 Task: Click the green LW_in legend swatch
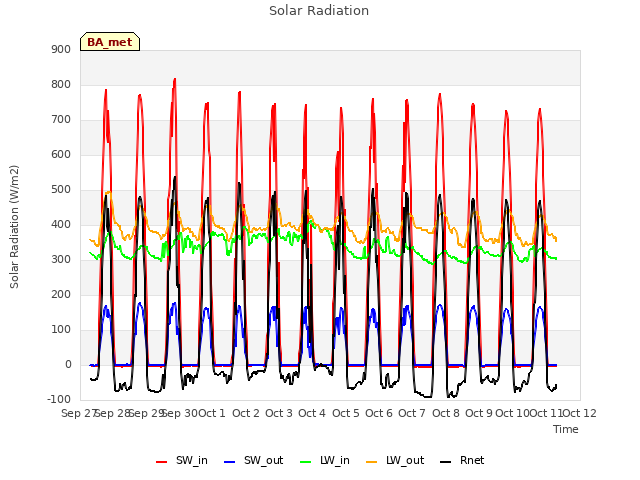(306, 462)
